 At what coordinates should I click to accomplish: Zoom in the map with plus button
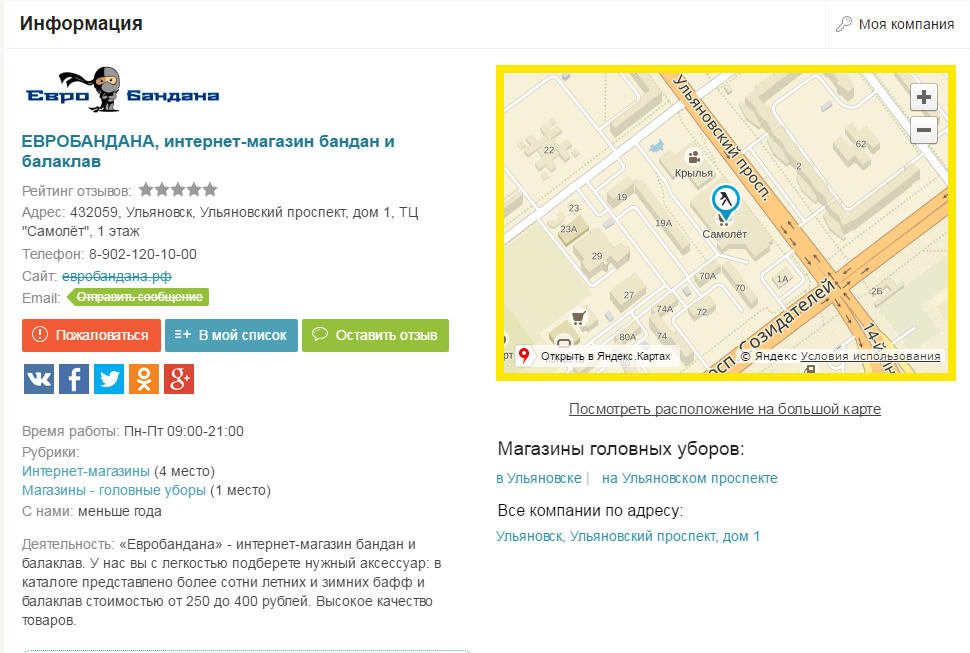pos(924,97)
